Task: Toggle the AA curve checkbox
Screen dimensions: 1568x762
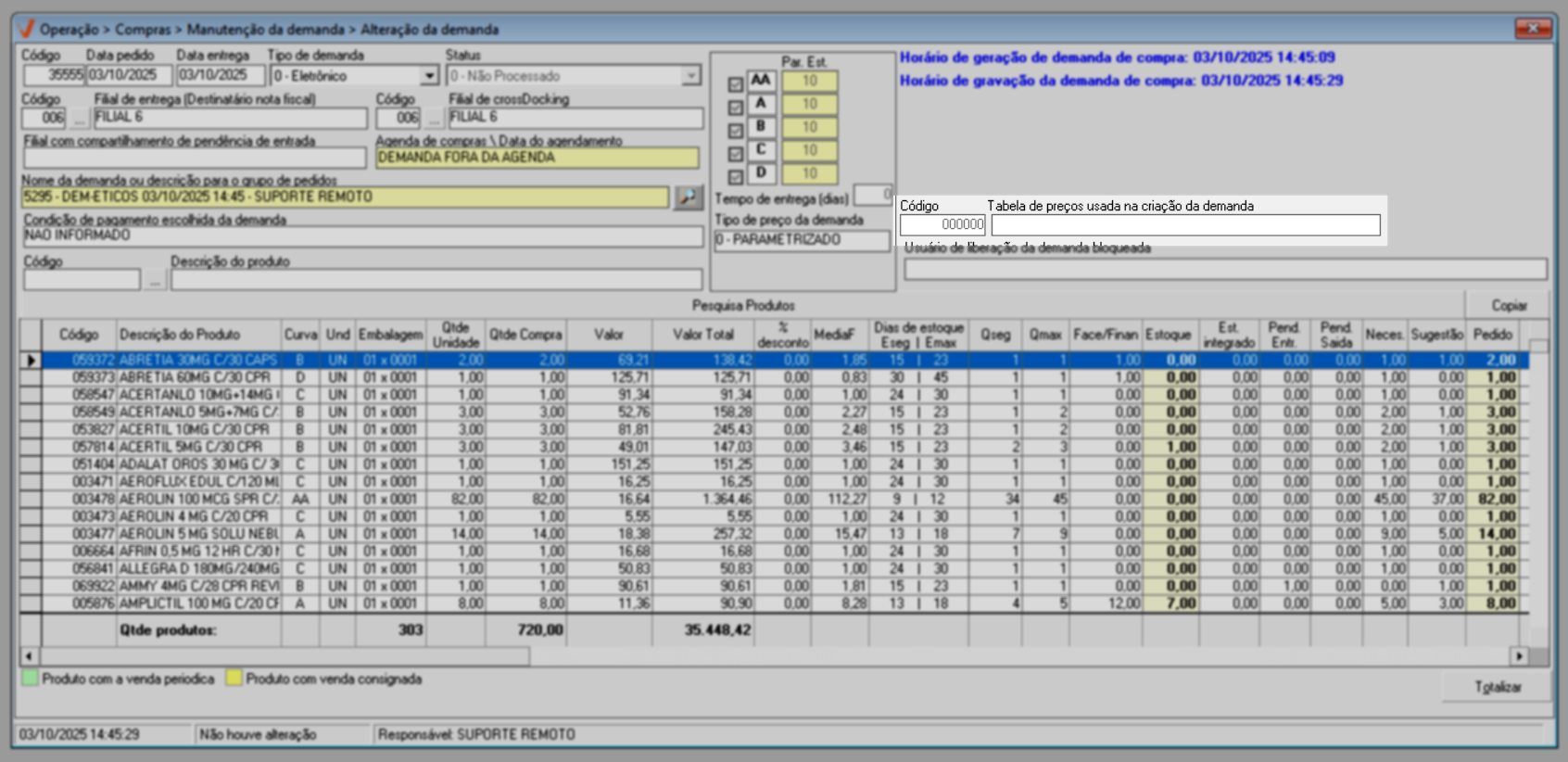Action: 736,84
